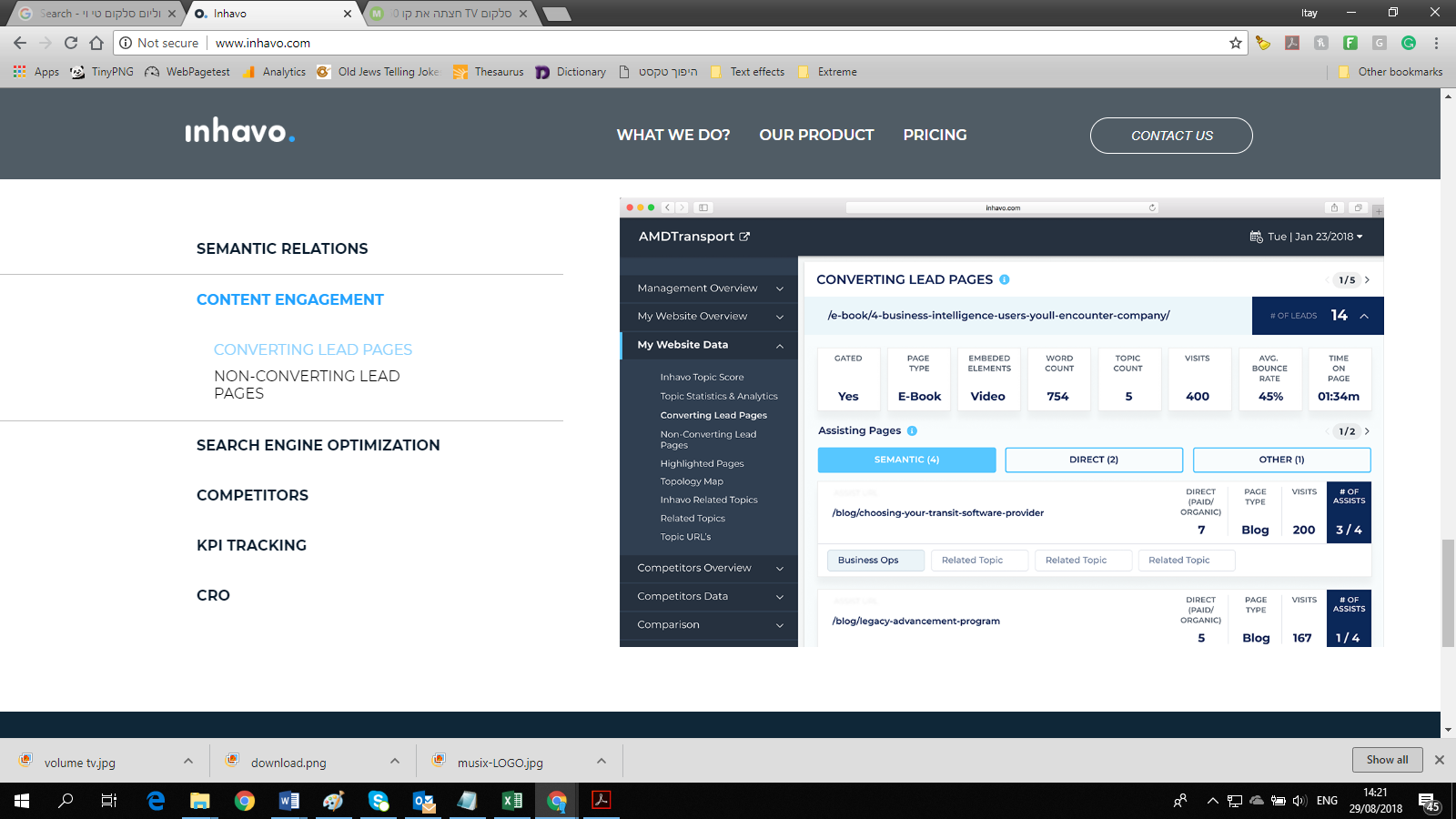This screenshot has width=1456, height=819.
Task: Expand Competitors Data section
Action: (x=709, y=597)
